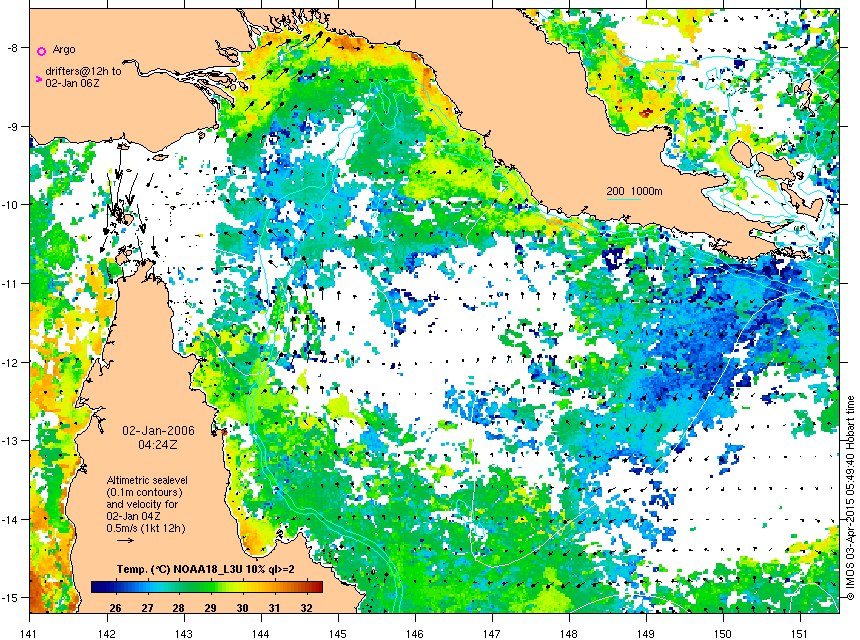Viewport: 860px width, 640px height.
Task: Click the magenta Argo circle legend marker
Action: coord(41,52)
